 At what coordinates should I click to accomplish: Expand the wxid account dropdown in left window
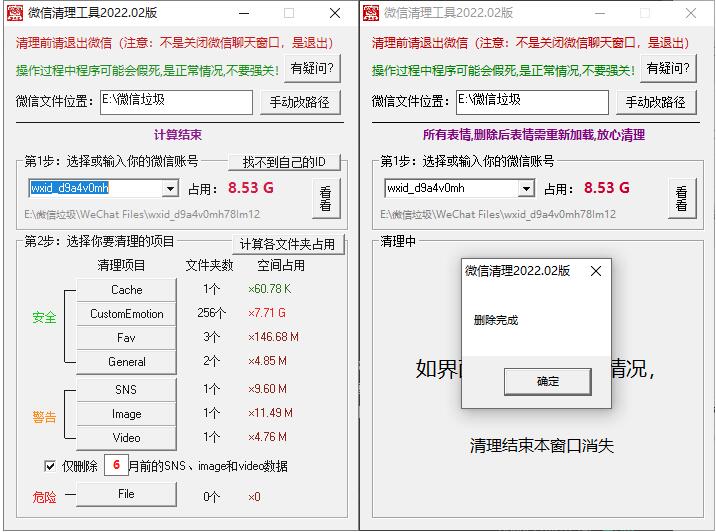[x=170, y=188]
